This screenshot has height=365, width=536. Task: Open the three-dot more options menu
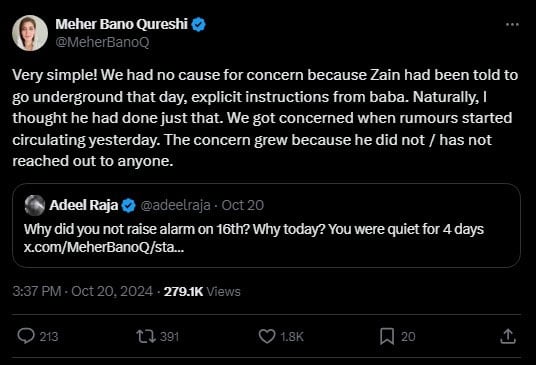point(512,25)
